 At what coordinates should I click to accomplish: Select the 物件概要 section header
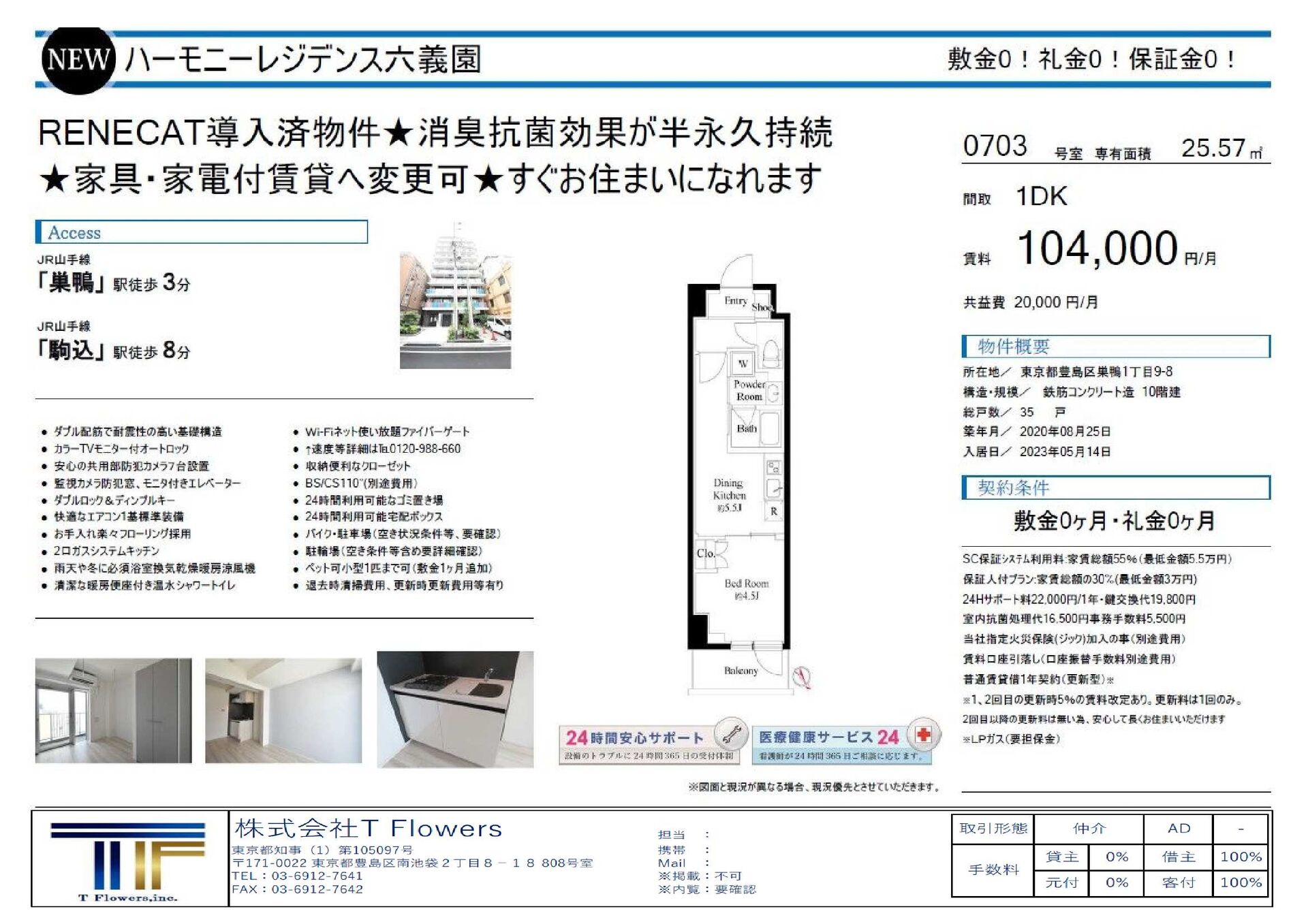pos(1116,346)
